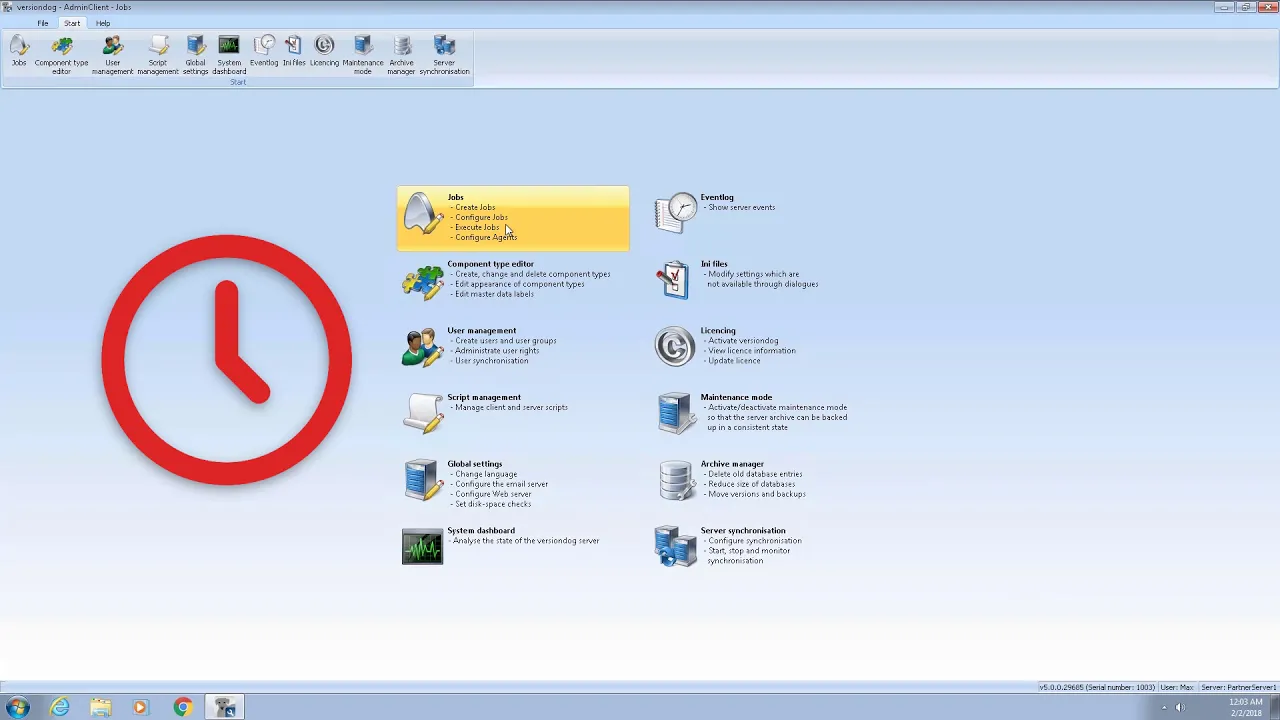This screenshot has height=720, width=1280.
Task: Click the "Update licence" line
Action: 731,361
